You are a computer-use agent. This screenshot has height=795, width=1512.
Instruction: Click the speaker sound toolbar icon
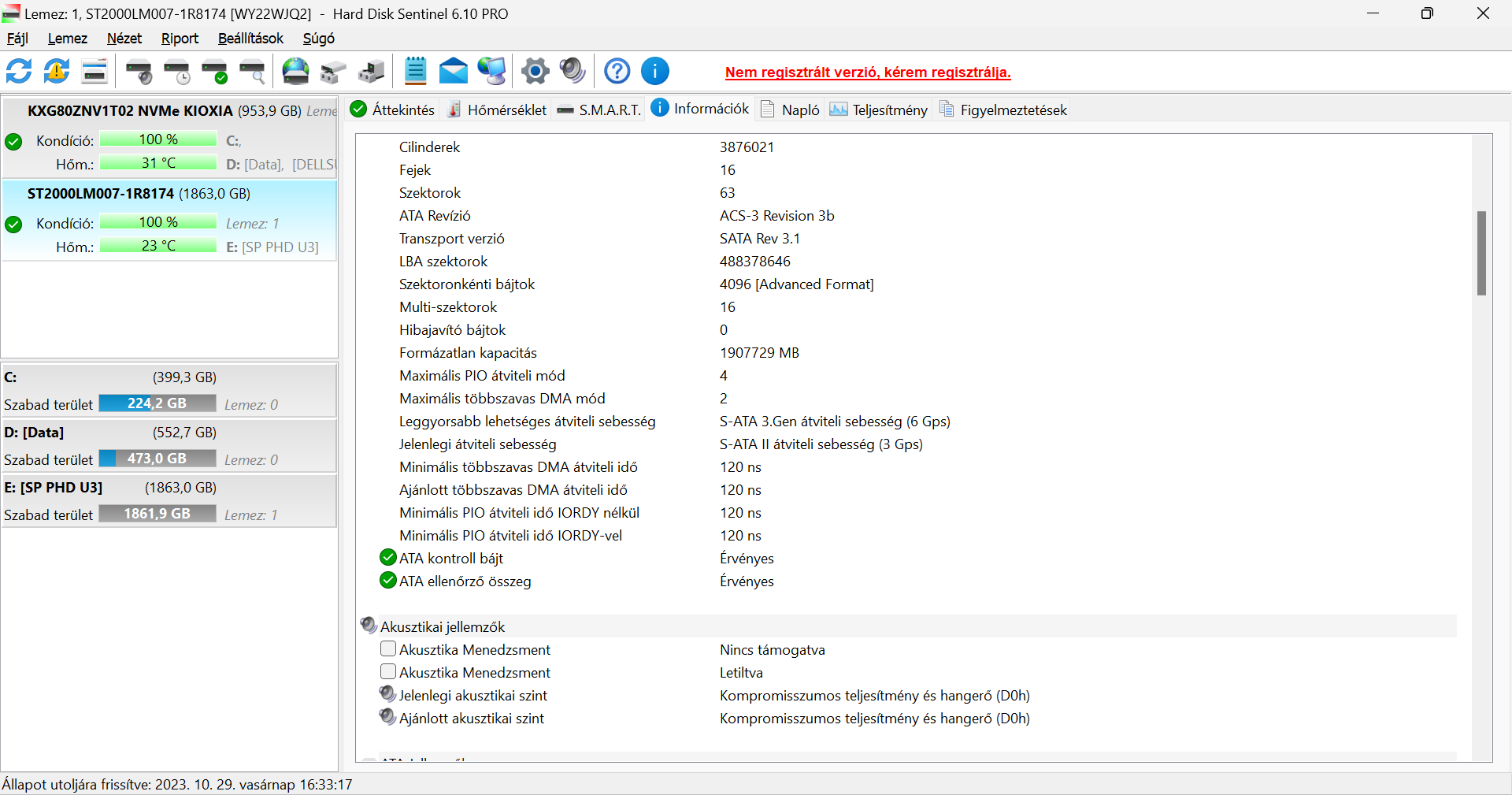[x=573, y=72]
